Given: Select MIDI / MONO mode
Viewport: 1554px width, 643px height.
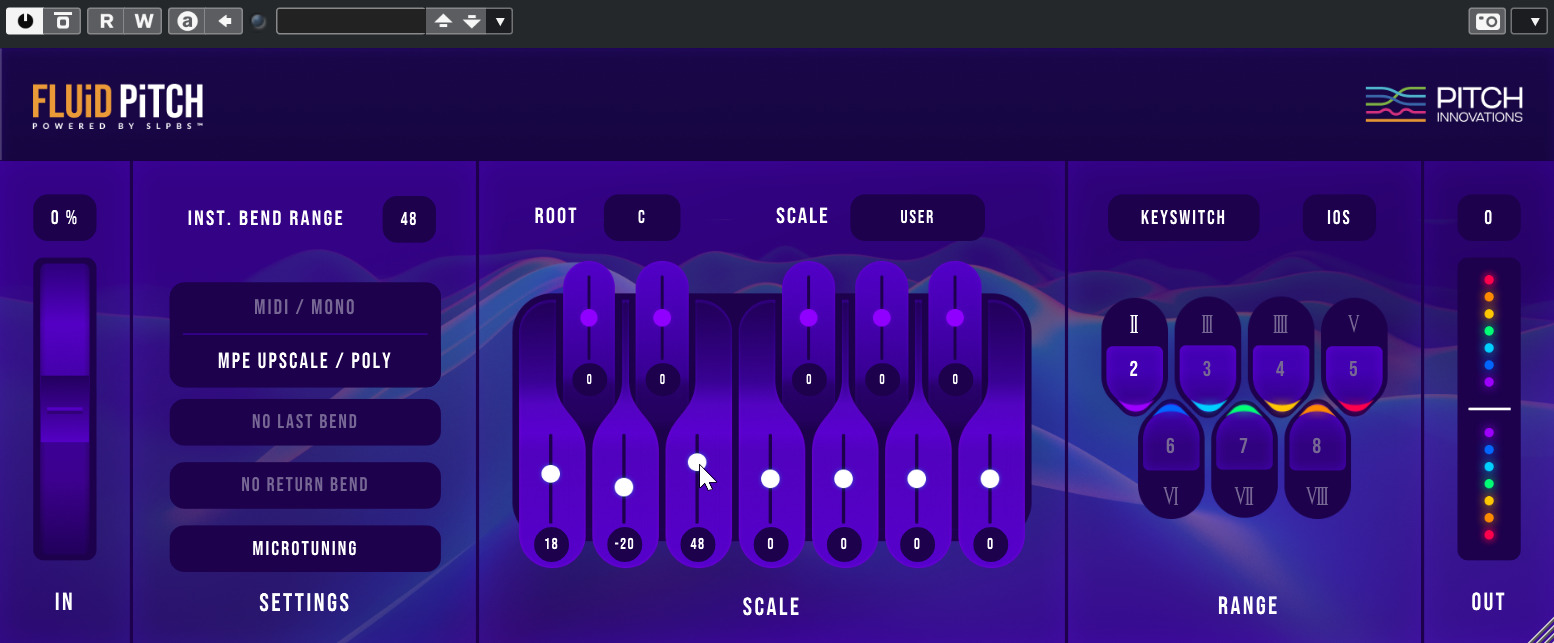Looking at the screenshot, I should [x=305, y=307].
